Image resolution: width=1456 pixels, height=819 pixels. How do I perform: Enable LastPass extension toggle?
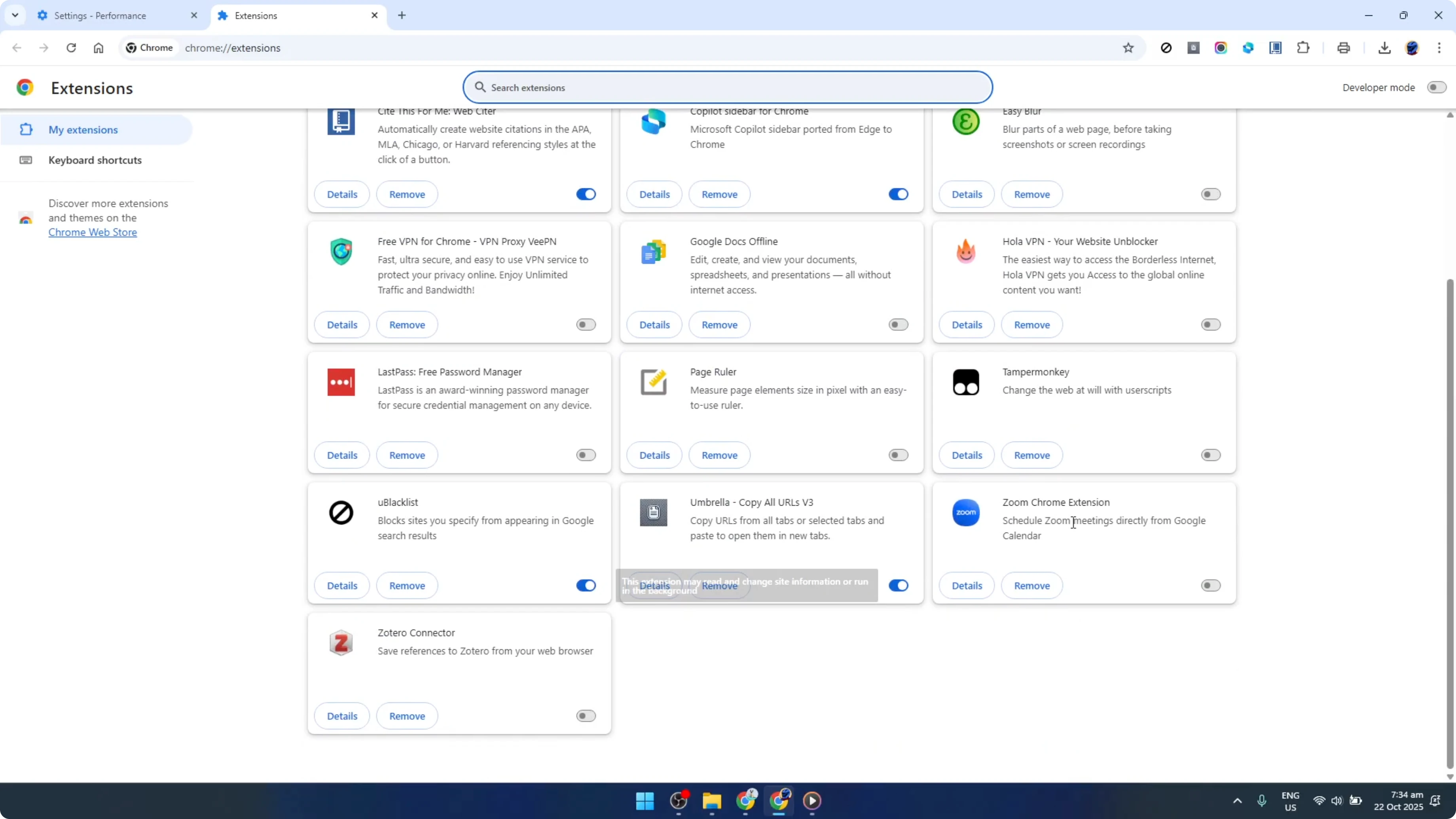586,455
